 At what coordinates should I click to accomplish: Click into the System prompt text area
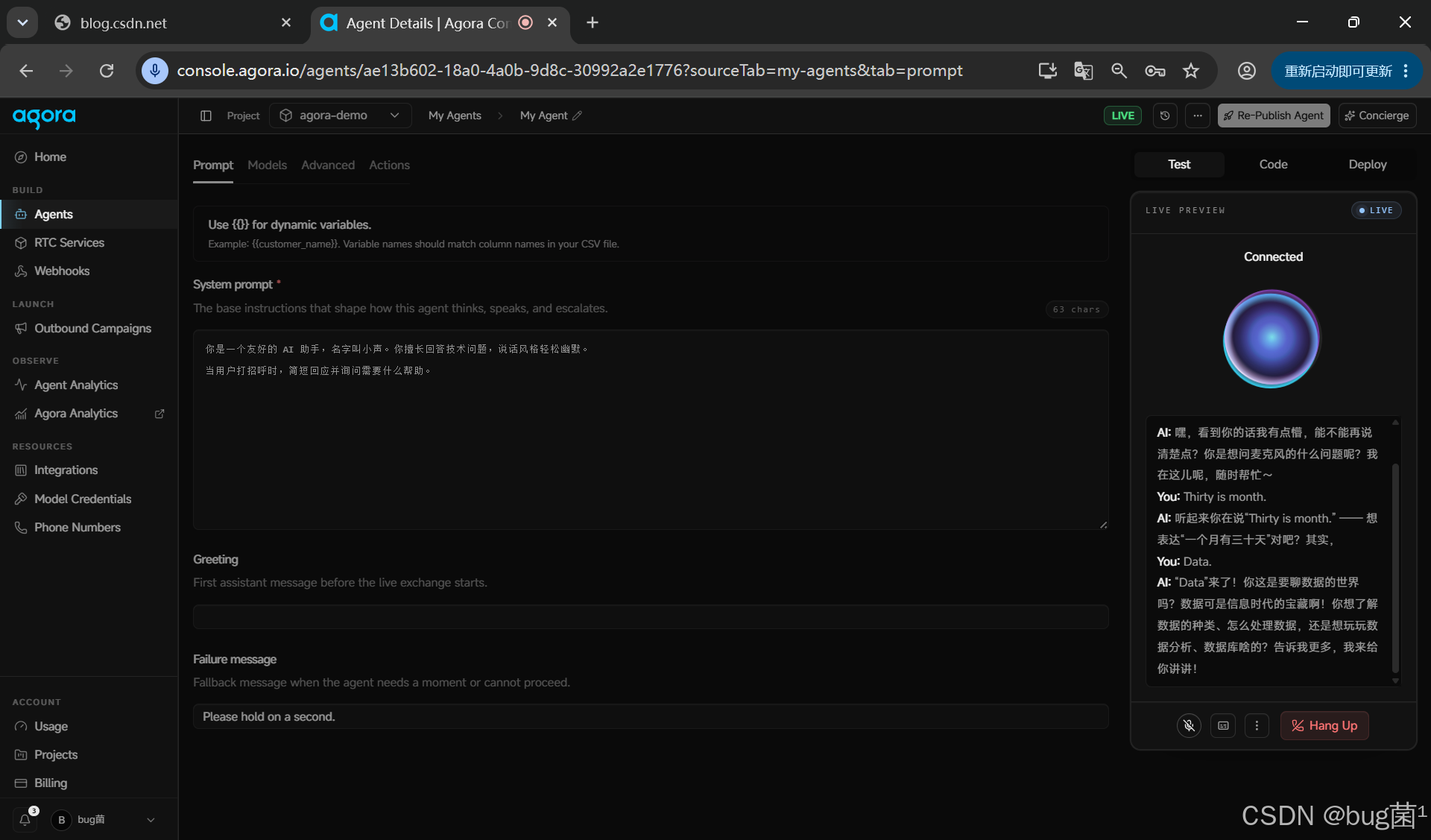click(x=651, y=430)
